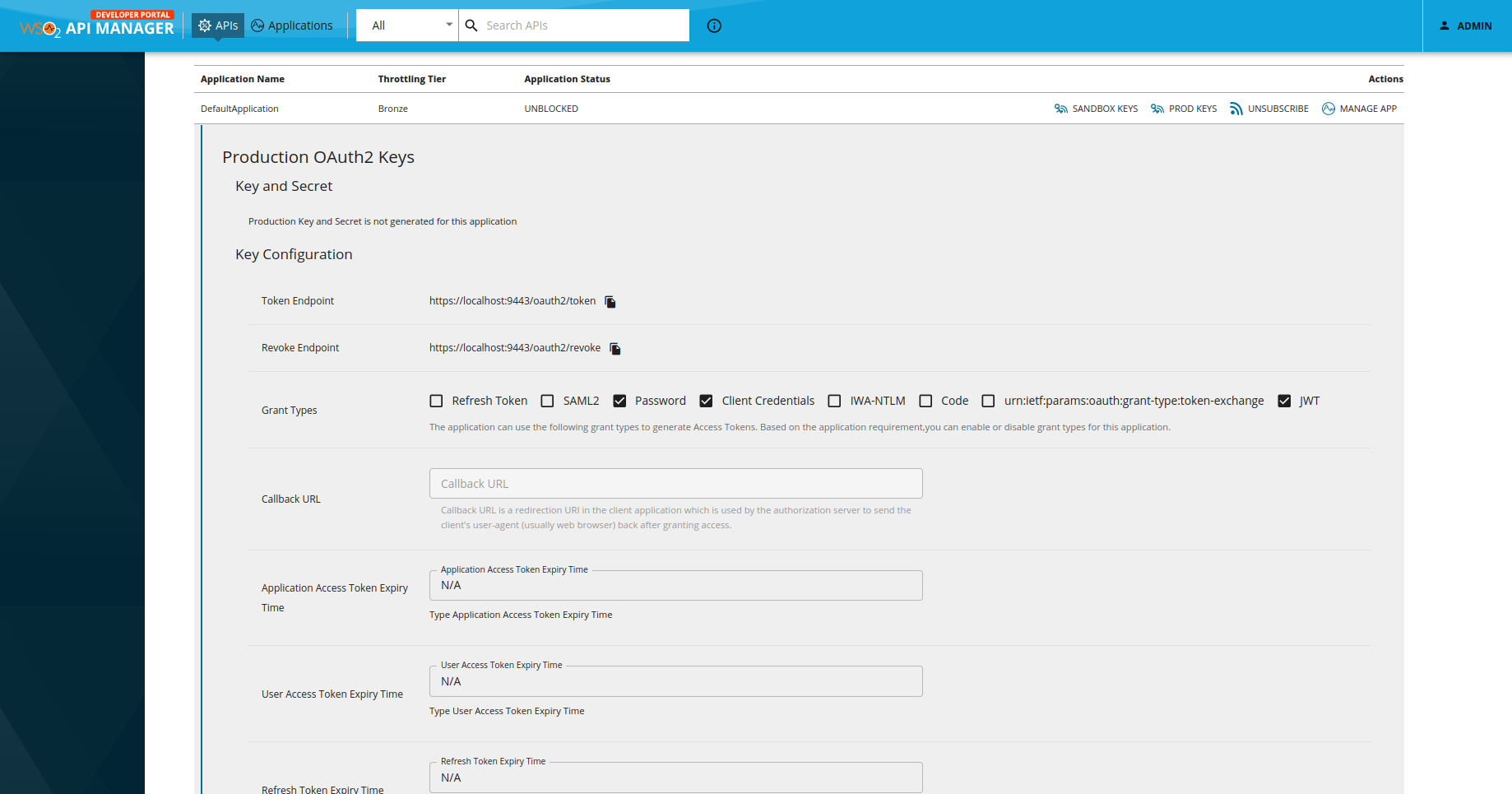Click the Application Name column header
This screenshot has width=1512, height=794.
click(x=243, y=79)
